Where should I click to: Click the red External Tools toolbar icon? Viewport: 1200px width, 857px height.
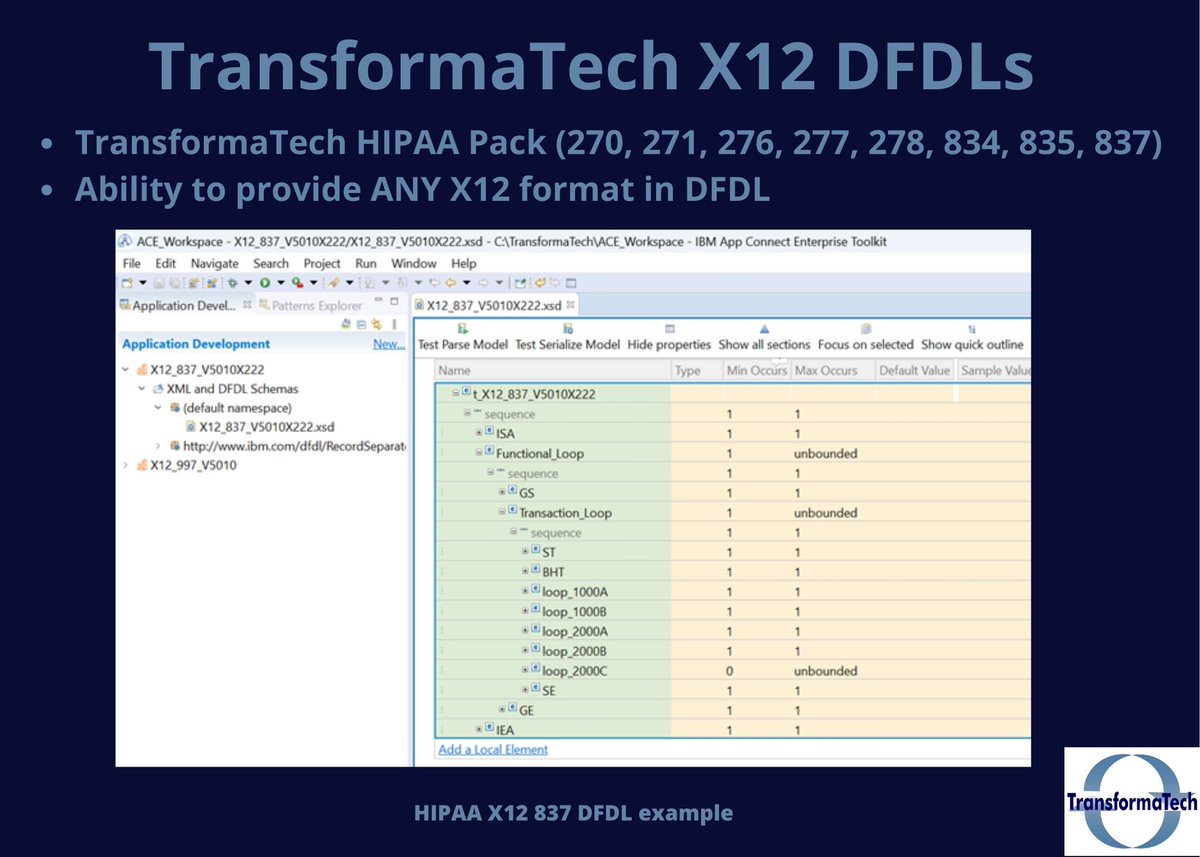point(298,283)
